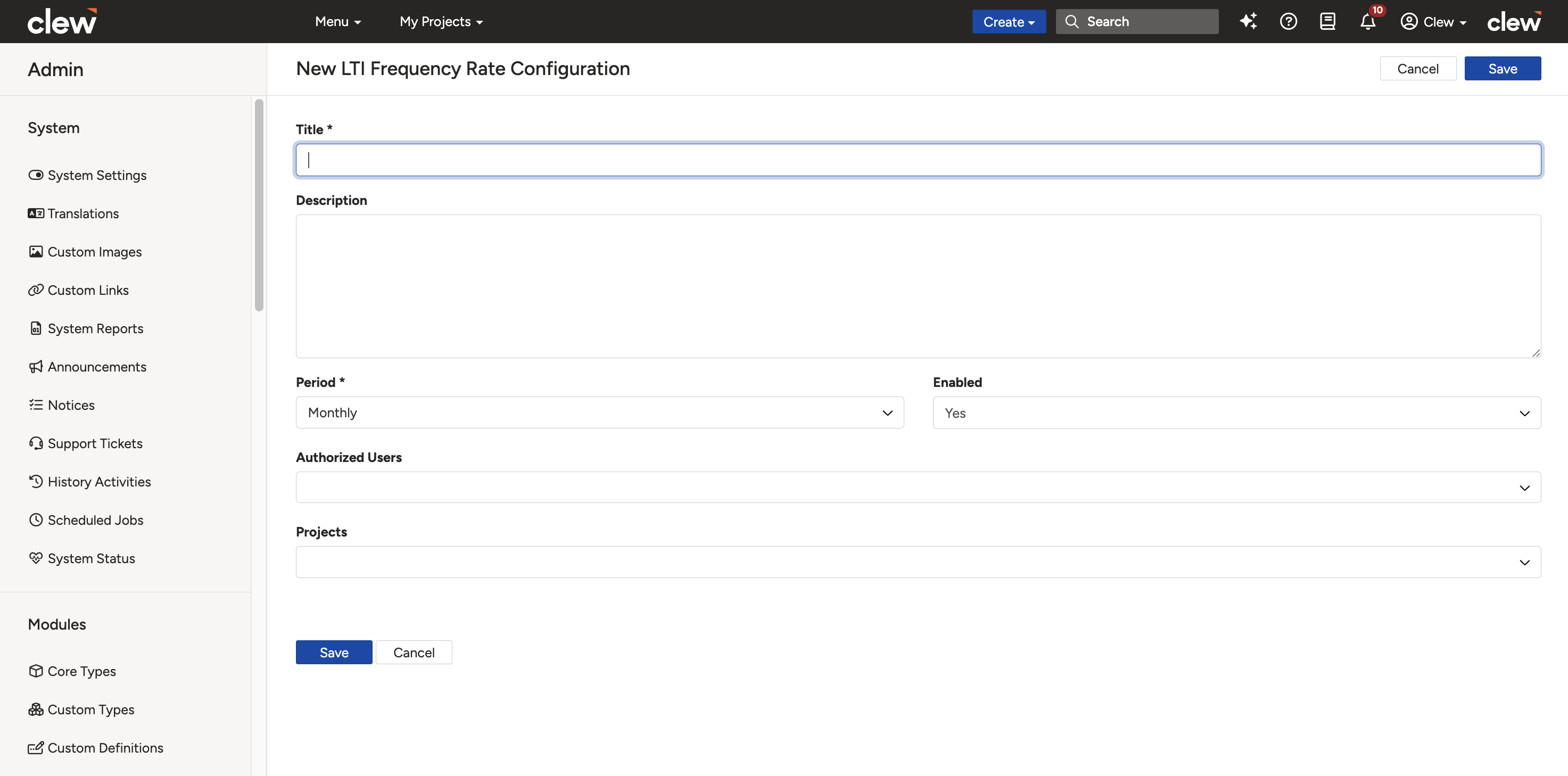Viewport: 1568px width, 776px height.
Task: Click the top Search field
Action: pos(1137,21)
